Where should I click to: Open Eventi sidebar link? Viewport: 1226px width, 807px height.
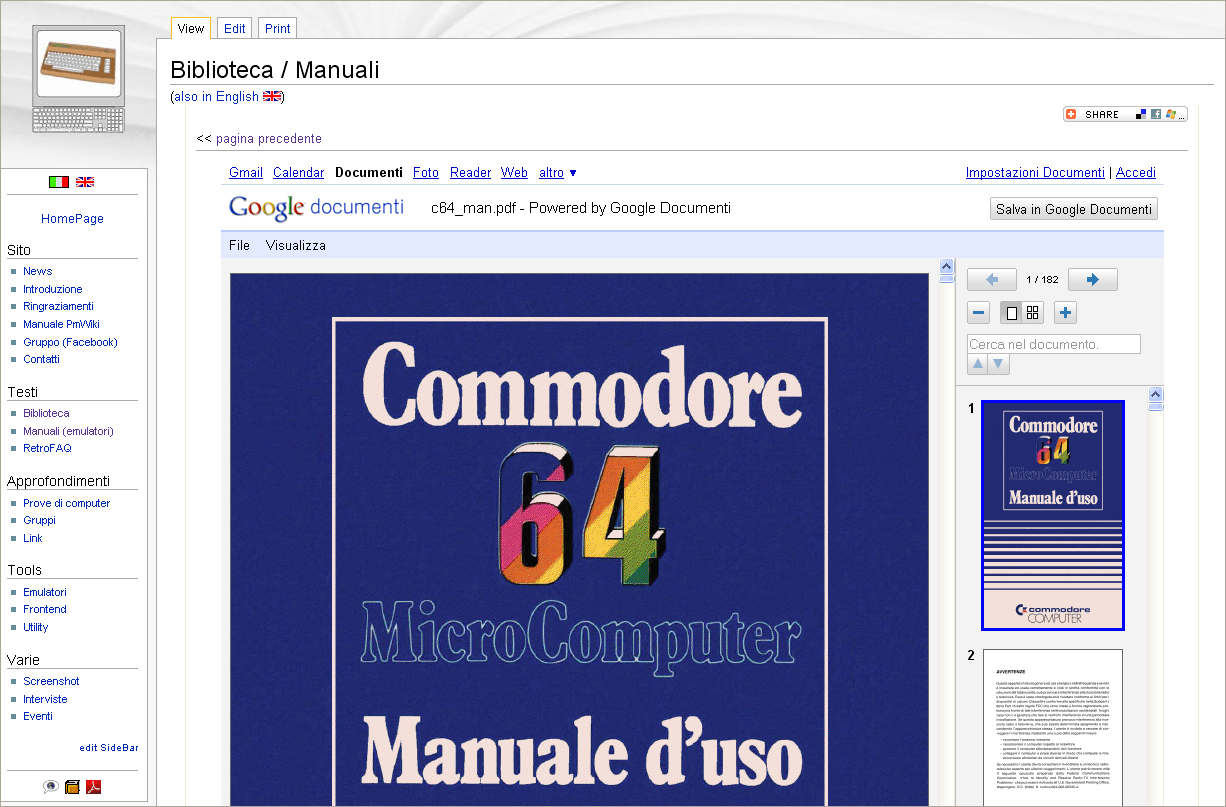tap(38, 716)
